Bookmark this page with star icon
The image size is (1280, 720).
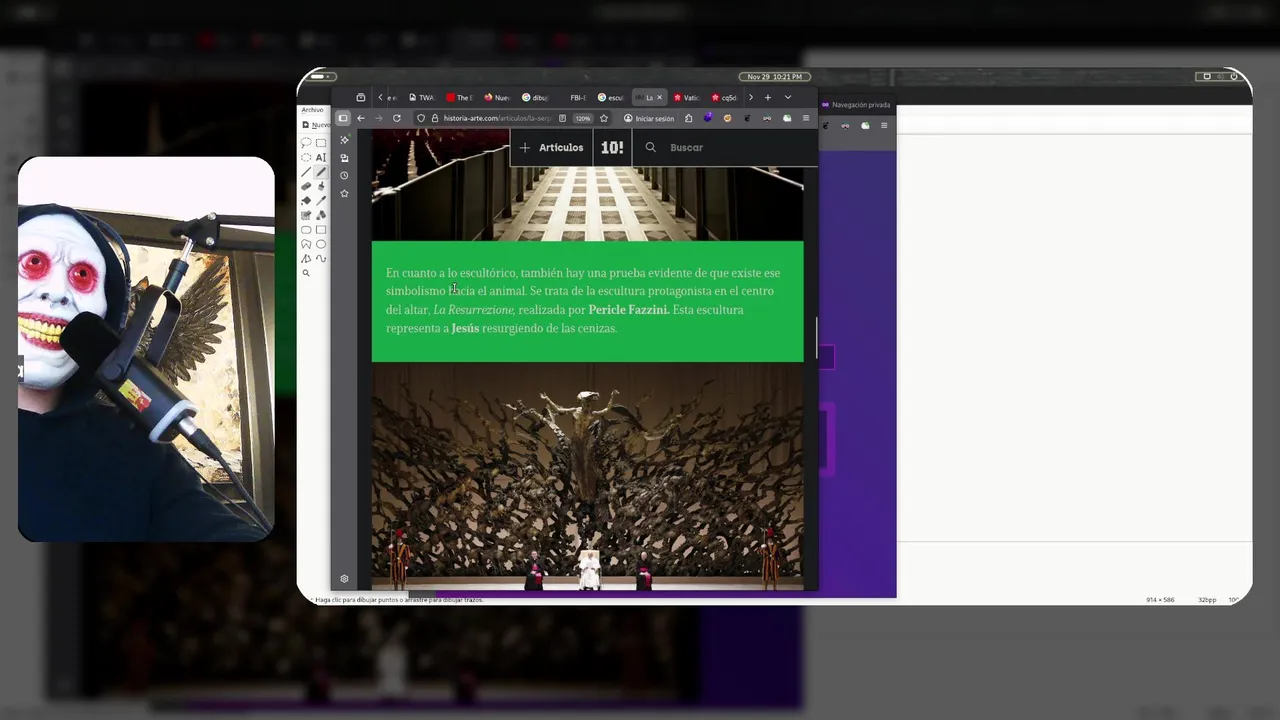point(604,118)
